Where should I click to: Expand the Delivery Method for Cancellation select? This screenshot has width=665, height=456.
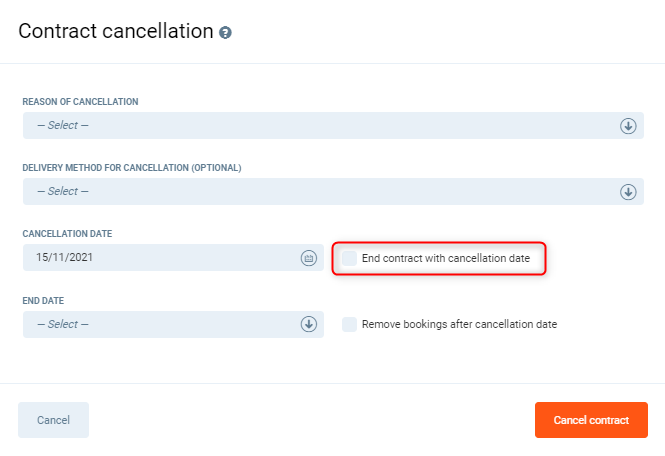320,192
